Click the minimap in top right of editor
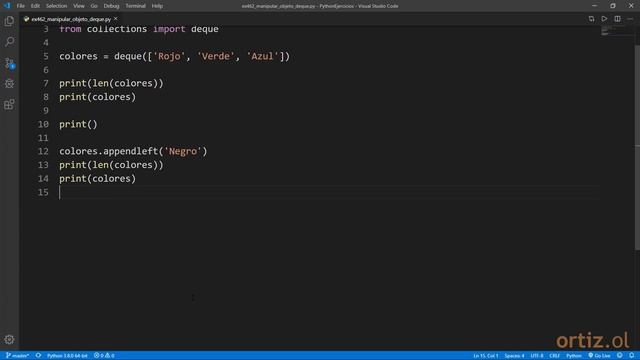 [616, 31]
